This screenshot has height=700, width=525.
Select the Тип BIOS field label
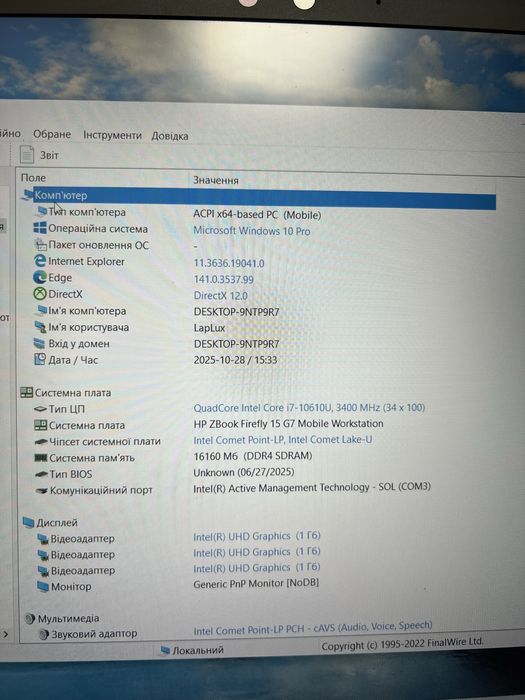coord(71,474)
